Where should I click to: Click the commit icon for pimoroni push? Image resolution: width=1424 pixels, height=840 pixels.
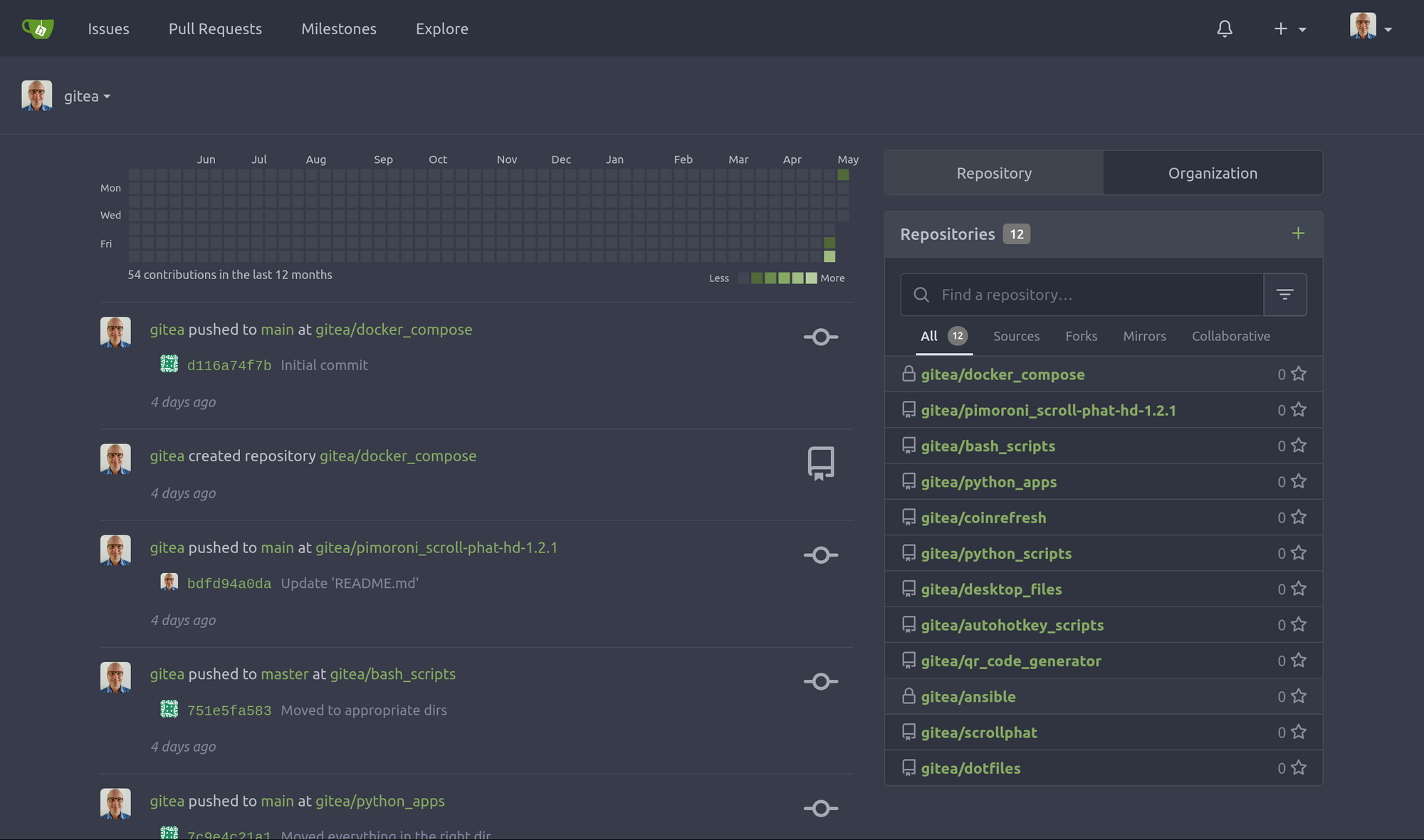(x=821, y=555)
